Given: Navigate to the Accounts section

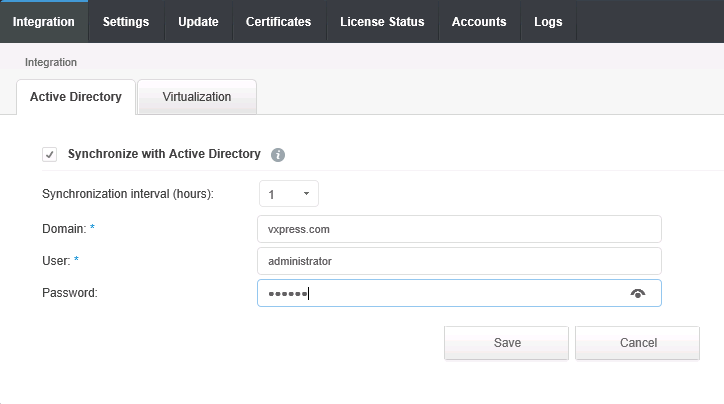Looking at the screenshot, I should [x=479, y=22].
